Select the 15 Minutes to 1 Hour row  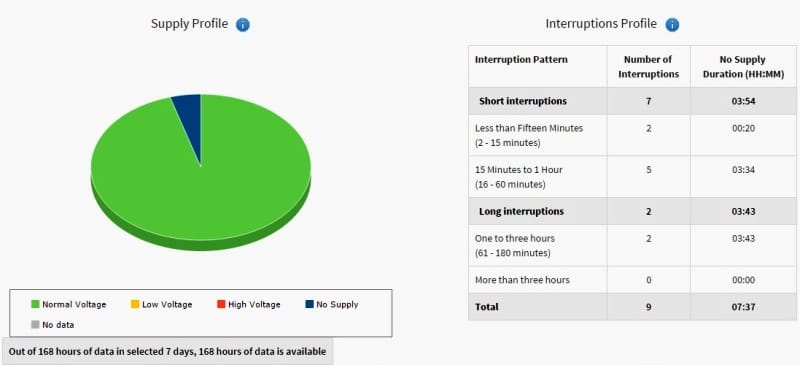632,177
